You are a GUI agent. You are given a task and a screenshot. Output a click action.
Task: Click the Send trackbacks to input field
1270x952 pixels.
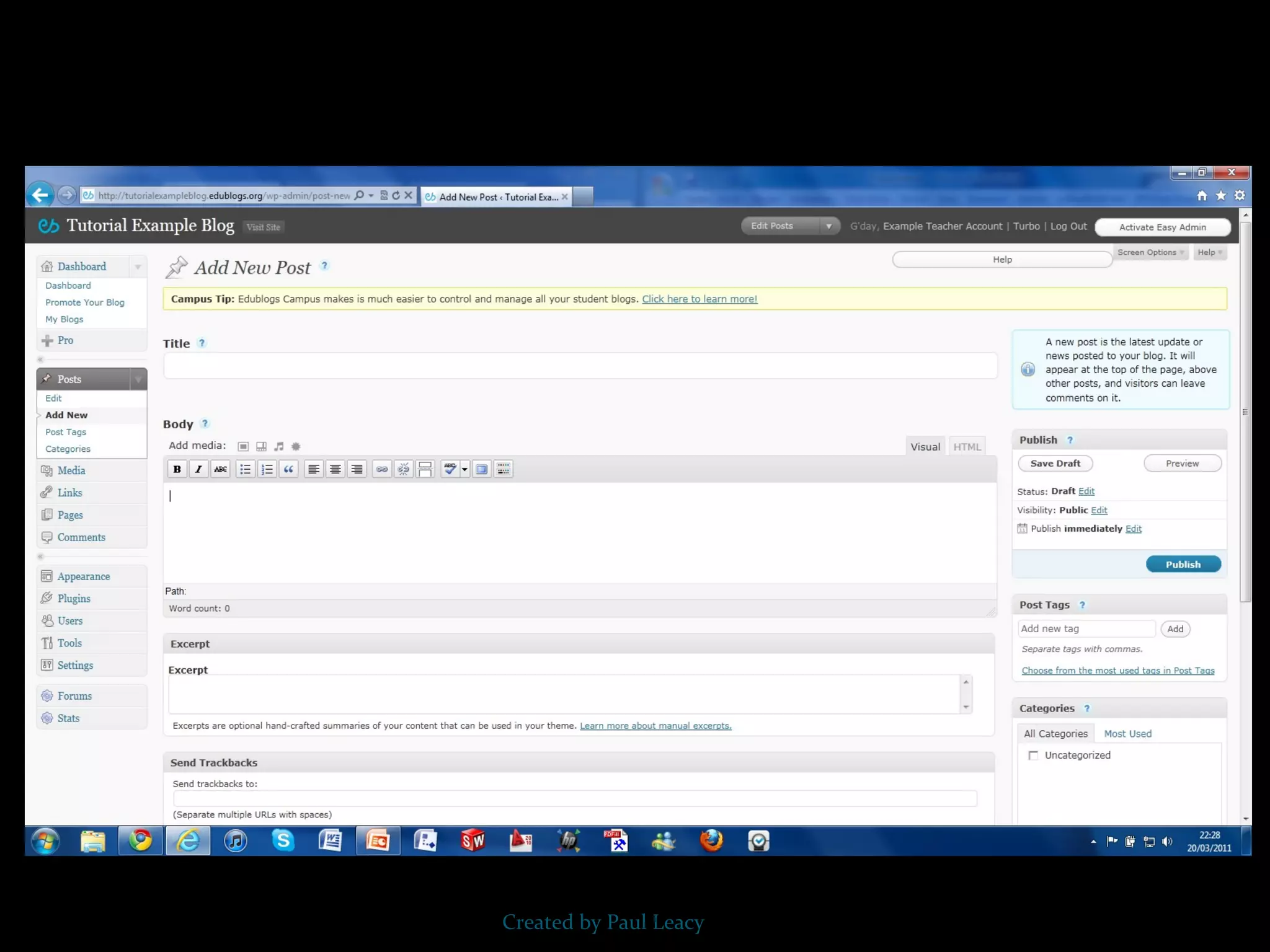(x=575, y=798)
